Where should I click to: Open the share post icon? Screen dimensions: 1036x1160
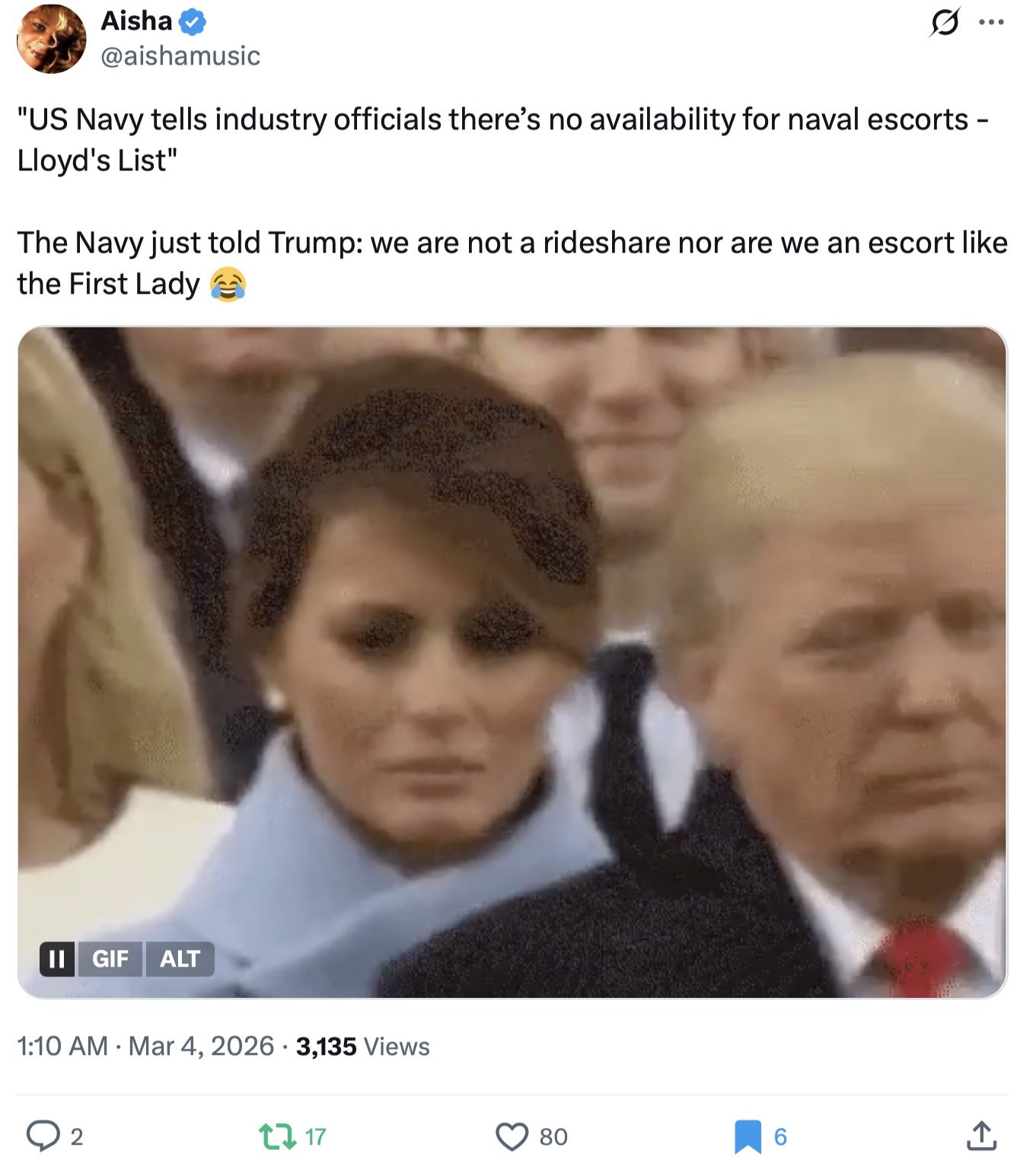981,1136
